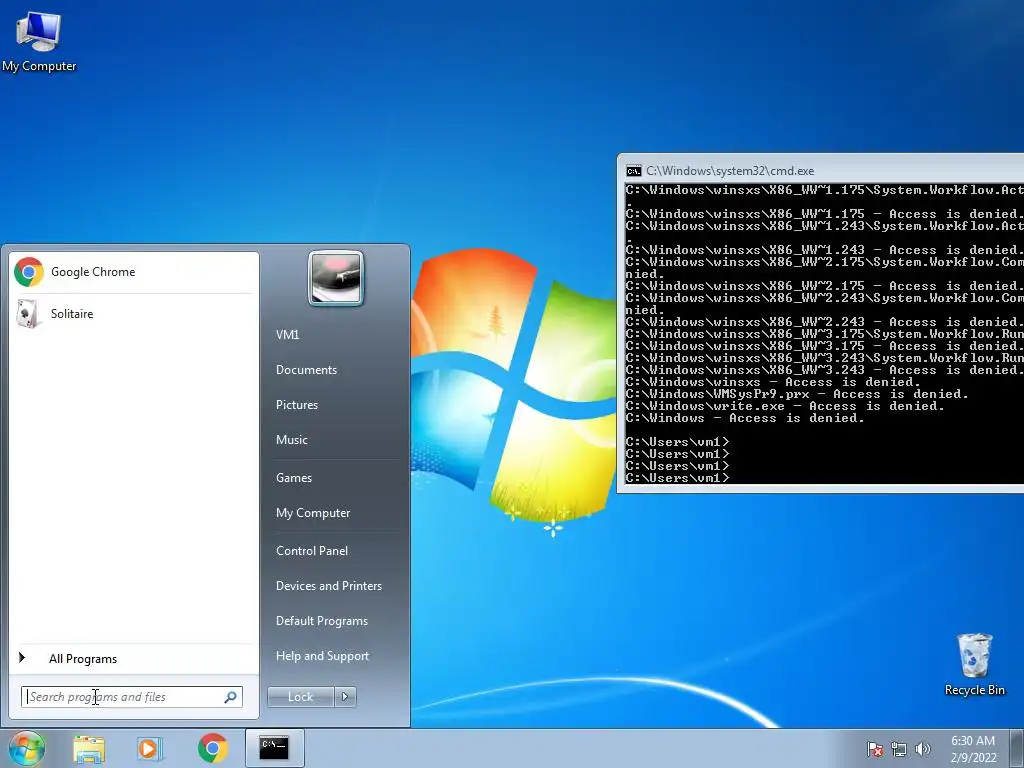Click Show desktop strip at taskbar end

[x=1018, y=748]
